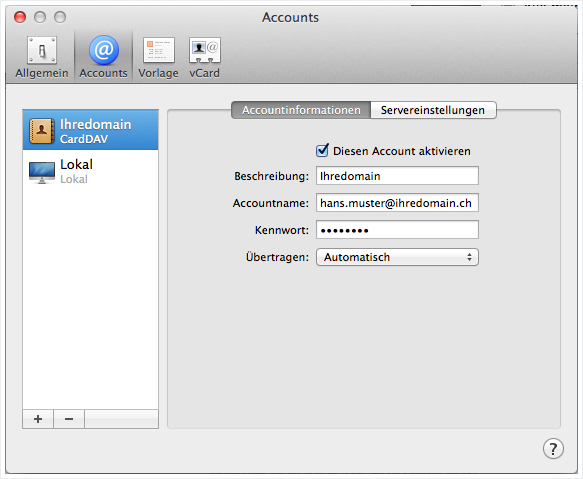
Task: Add a new account with plus button
Action: 38,419
